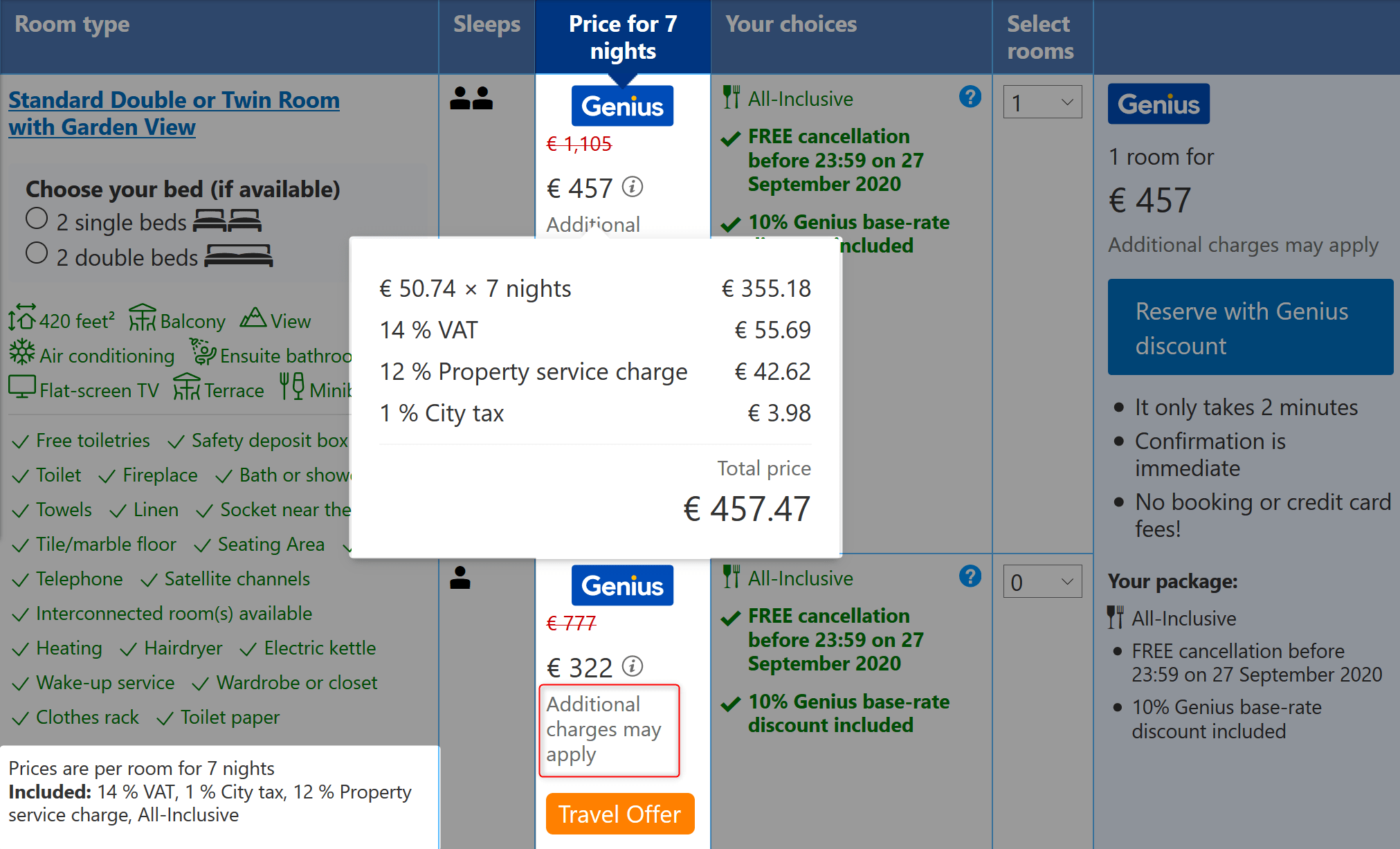The height and width of the screenshot is (849, 1400).
Task: Click the Genius badge above € 1,105
Action: [622, 106]
